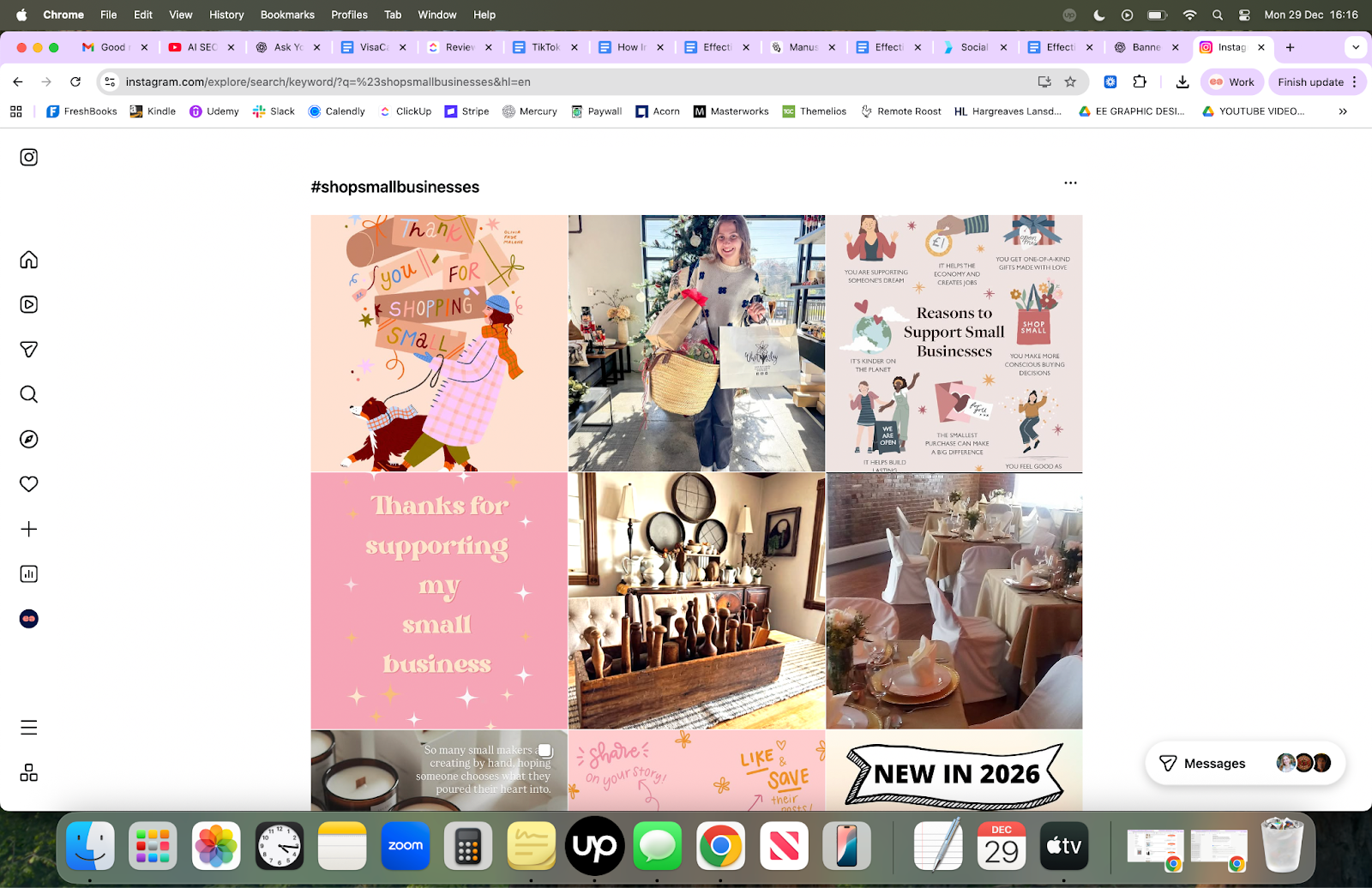View site information icon in address bar
1372x888 pixels.
(x=110, y=81)
